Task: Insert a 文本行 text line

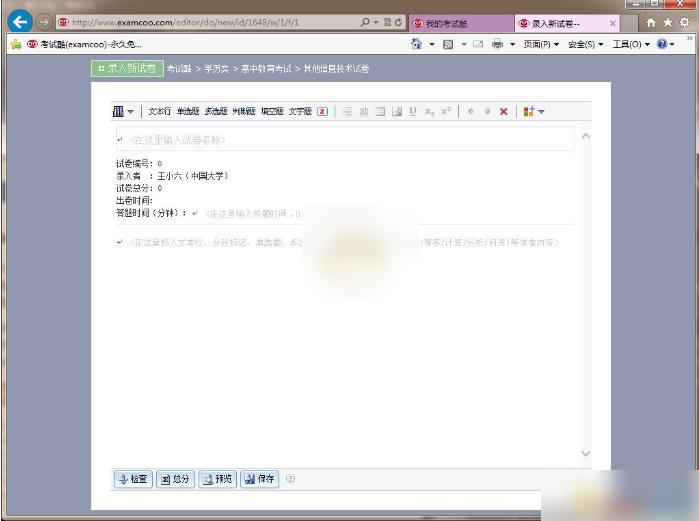Action: pos(160,111)
